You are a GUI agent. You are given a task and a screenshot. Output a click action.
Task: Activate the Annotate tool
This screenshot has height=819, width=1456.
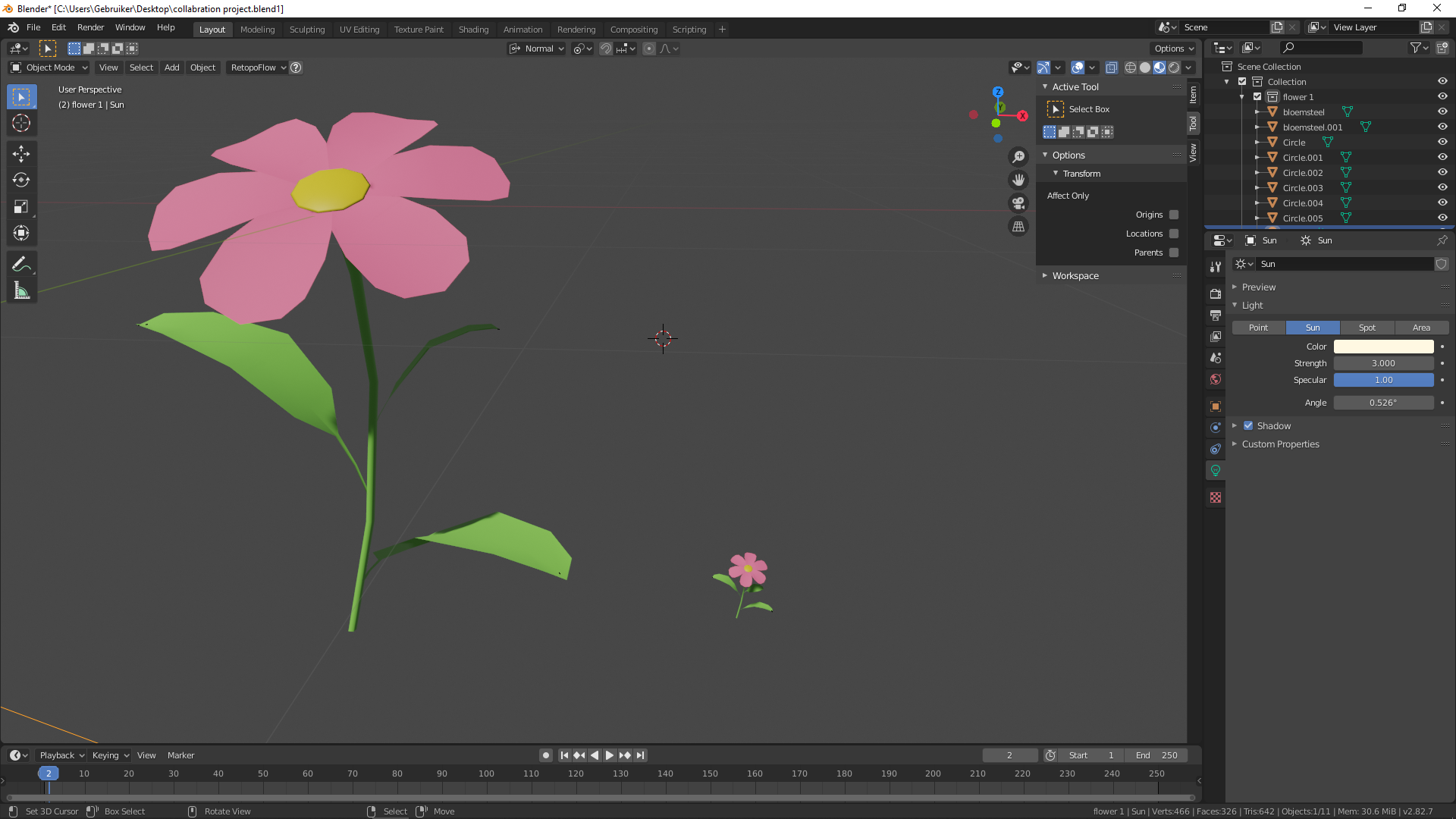point(21,264)
